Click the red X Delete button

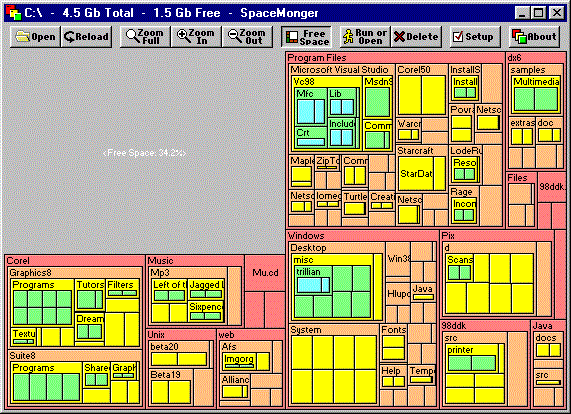coord(416,37)
